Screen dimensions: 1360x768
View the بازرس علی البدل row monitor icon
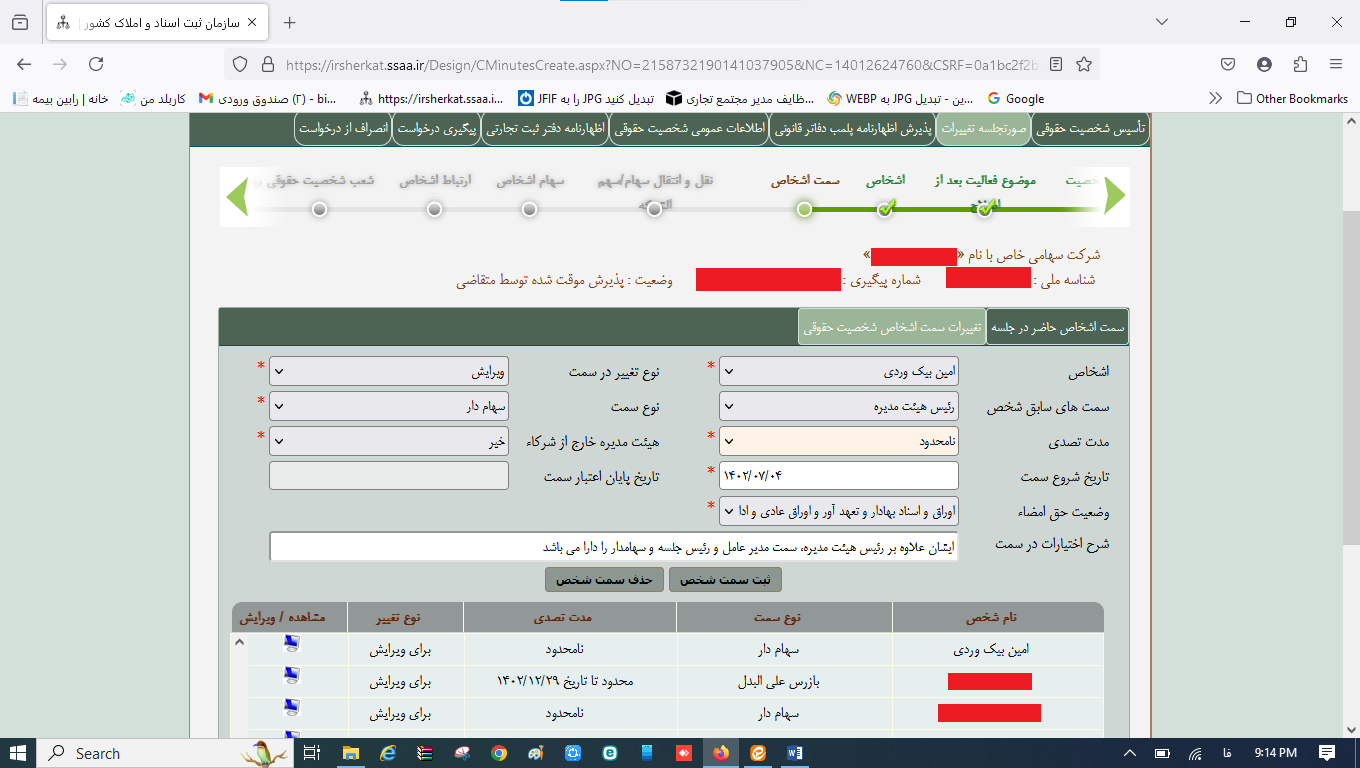291,676
